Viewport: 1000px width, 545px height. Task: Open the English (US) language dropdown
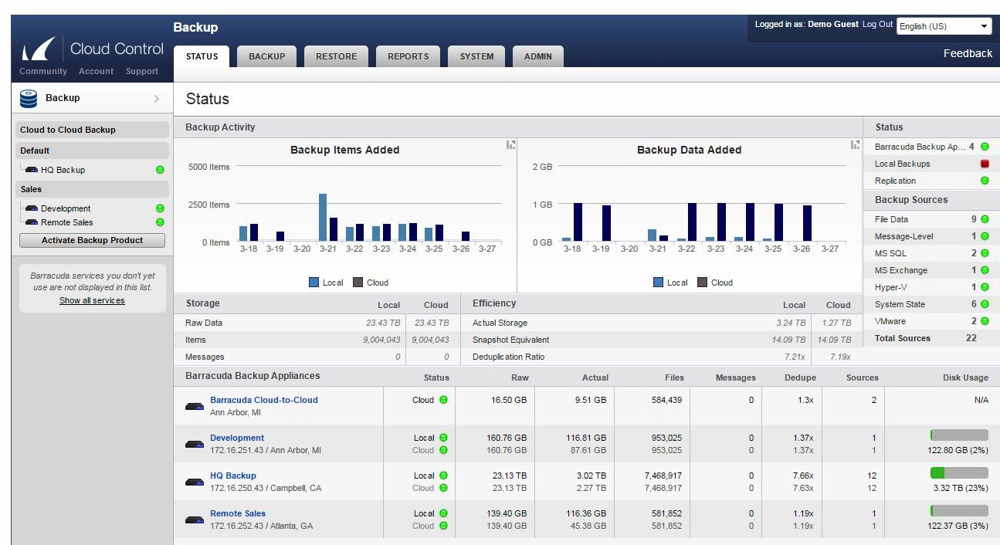coord(944,26)
